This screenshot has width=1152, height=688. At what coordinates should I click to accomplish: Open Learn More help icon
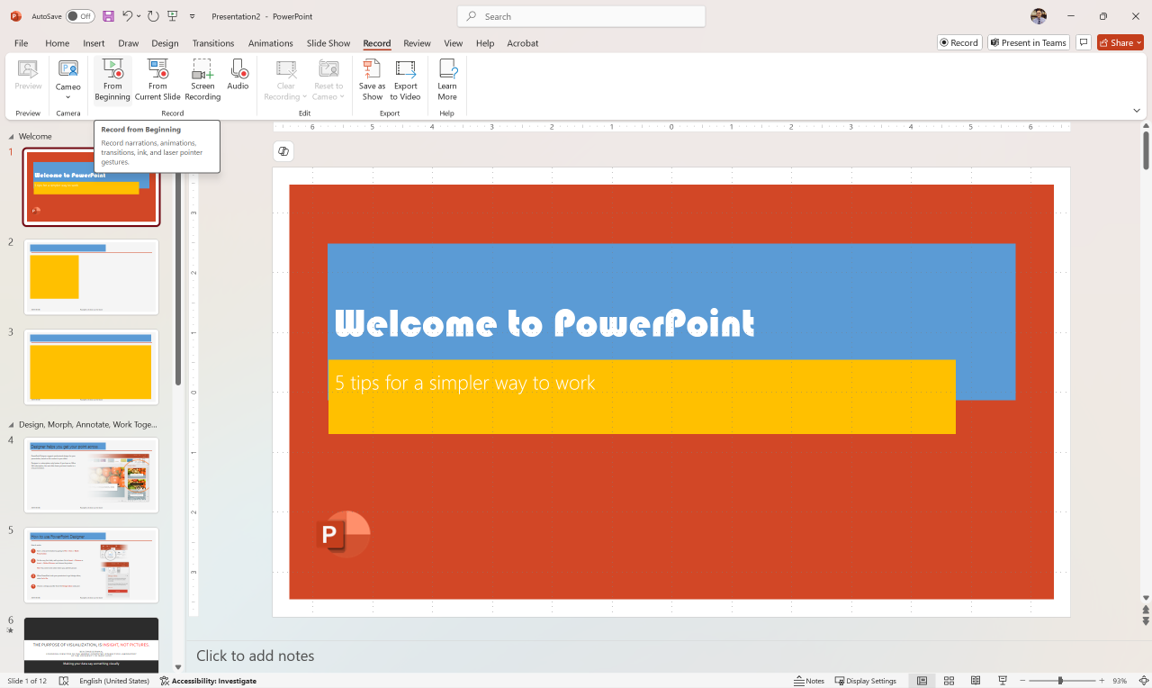pos(447,70)
